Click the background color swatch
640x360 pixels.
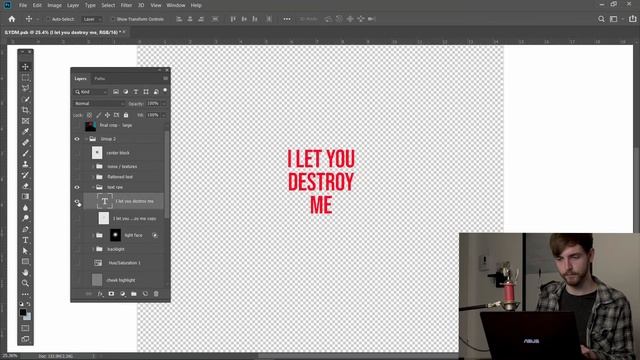coord(28,317)
